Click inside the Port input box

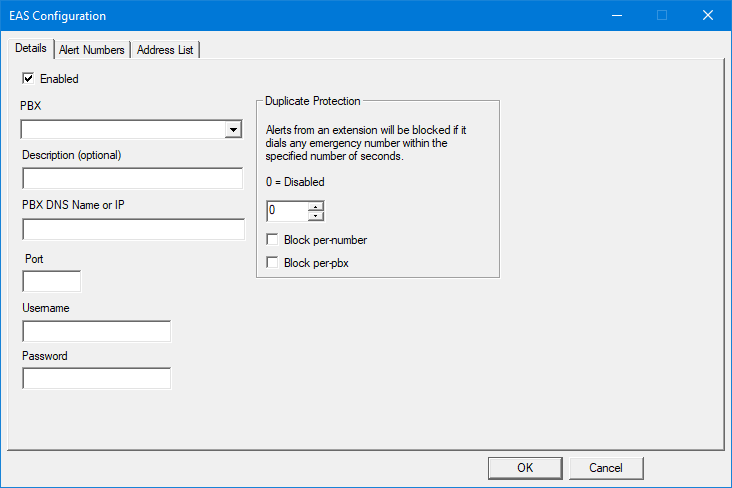coord(51,281)
